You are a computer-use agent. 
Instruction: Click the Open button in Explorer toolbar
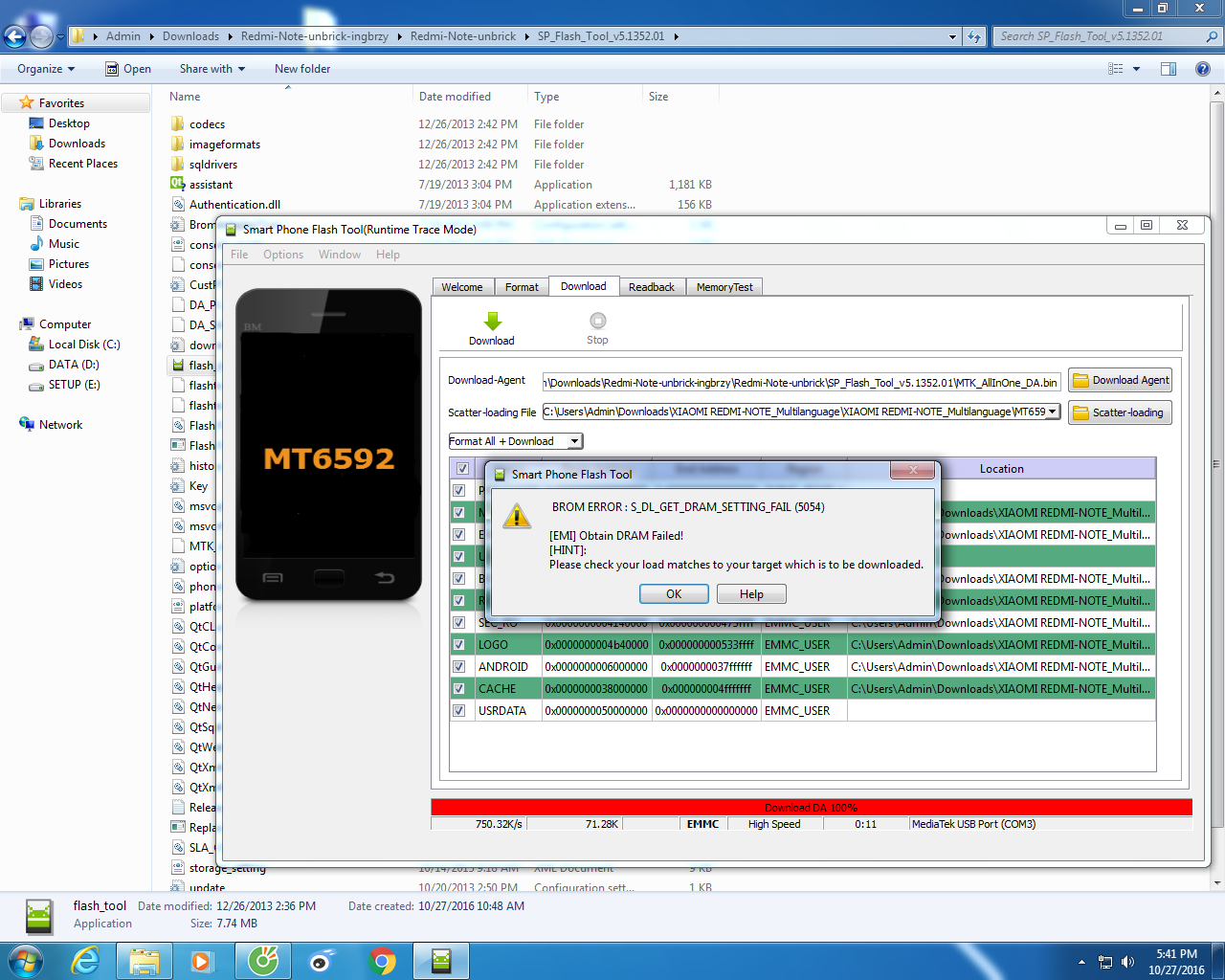coord(128,69)
